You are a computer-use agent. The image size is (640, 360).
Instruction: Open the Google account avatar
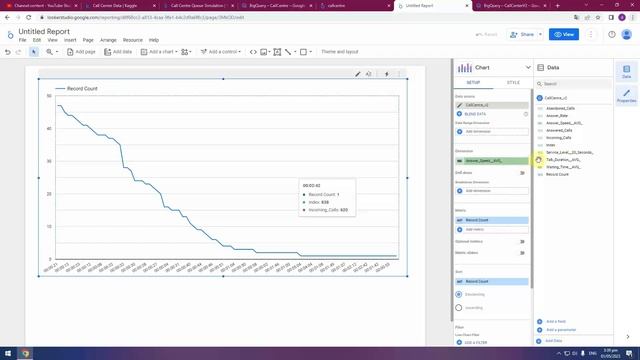click(627, 34)
